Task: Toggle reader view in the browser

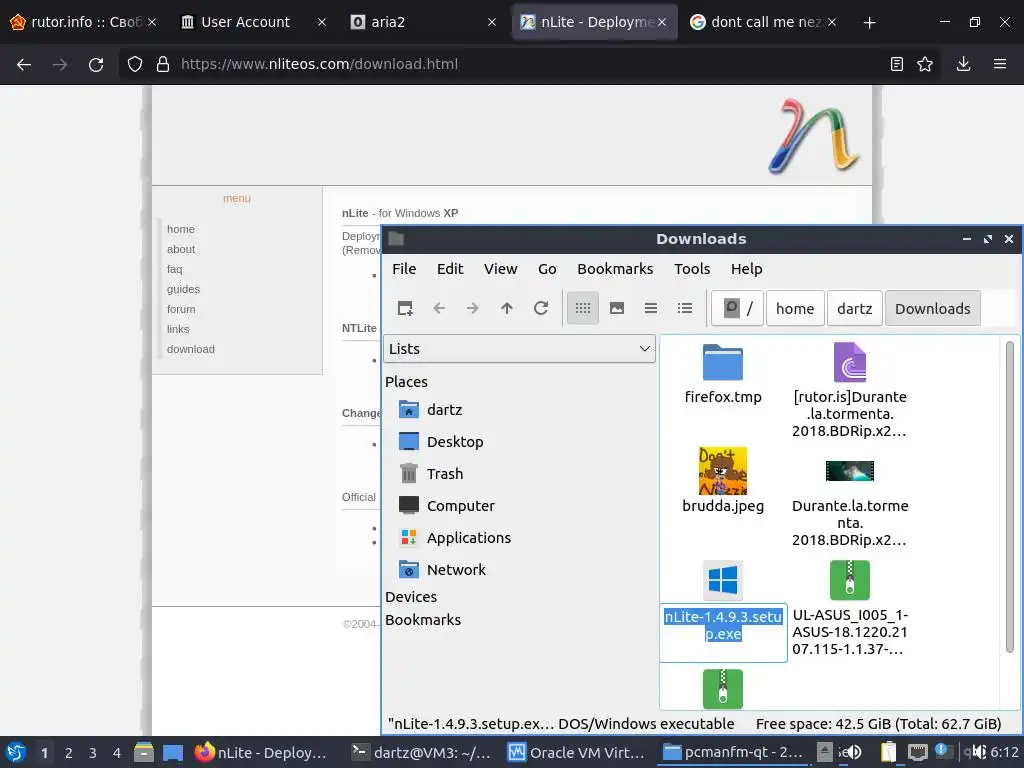Action: 897,64
